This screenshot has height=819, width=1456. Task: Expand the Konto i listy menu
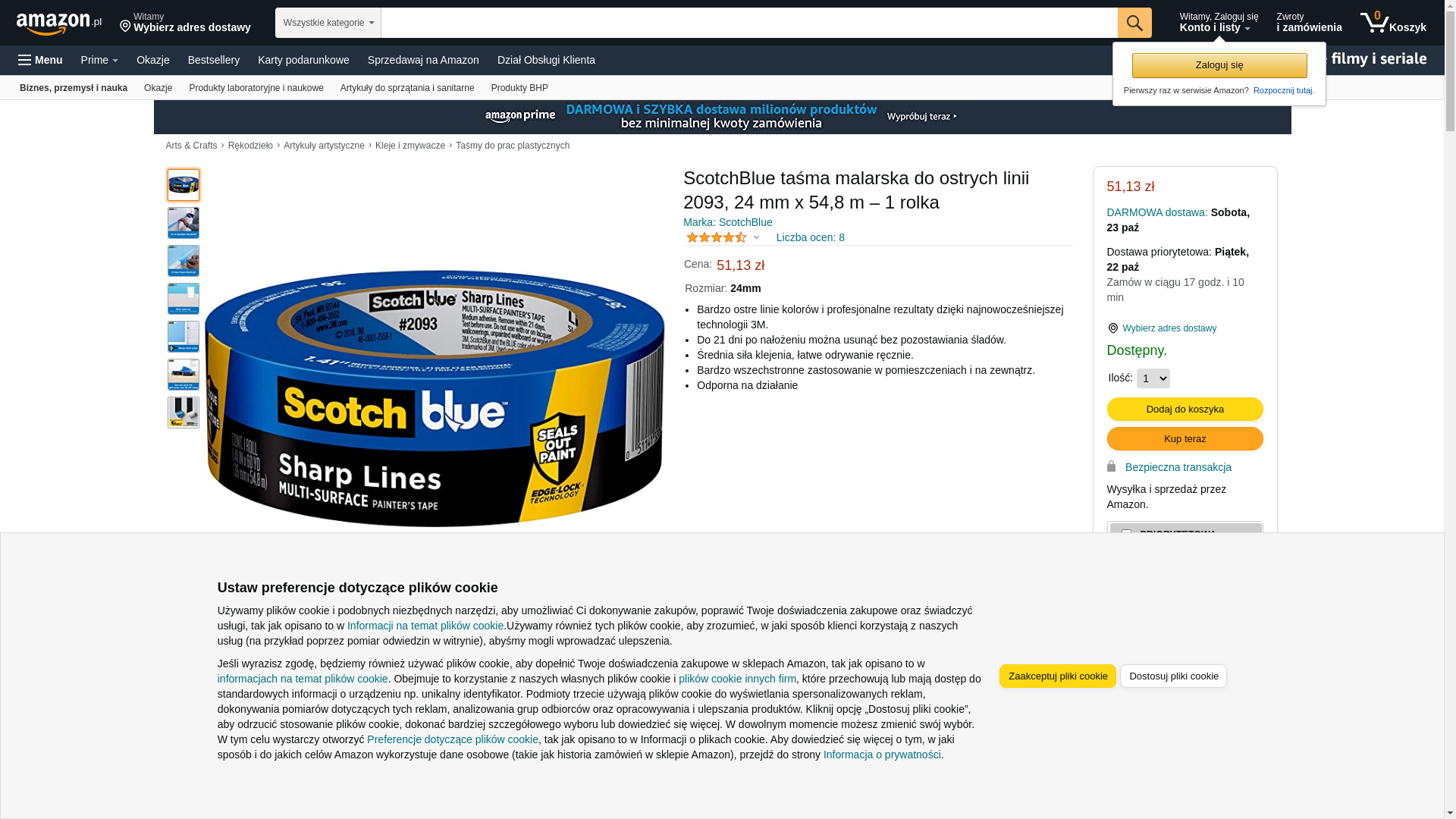1218,23
